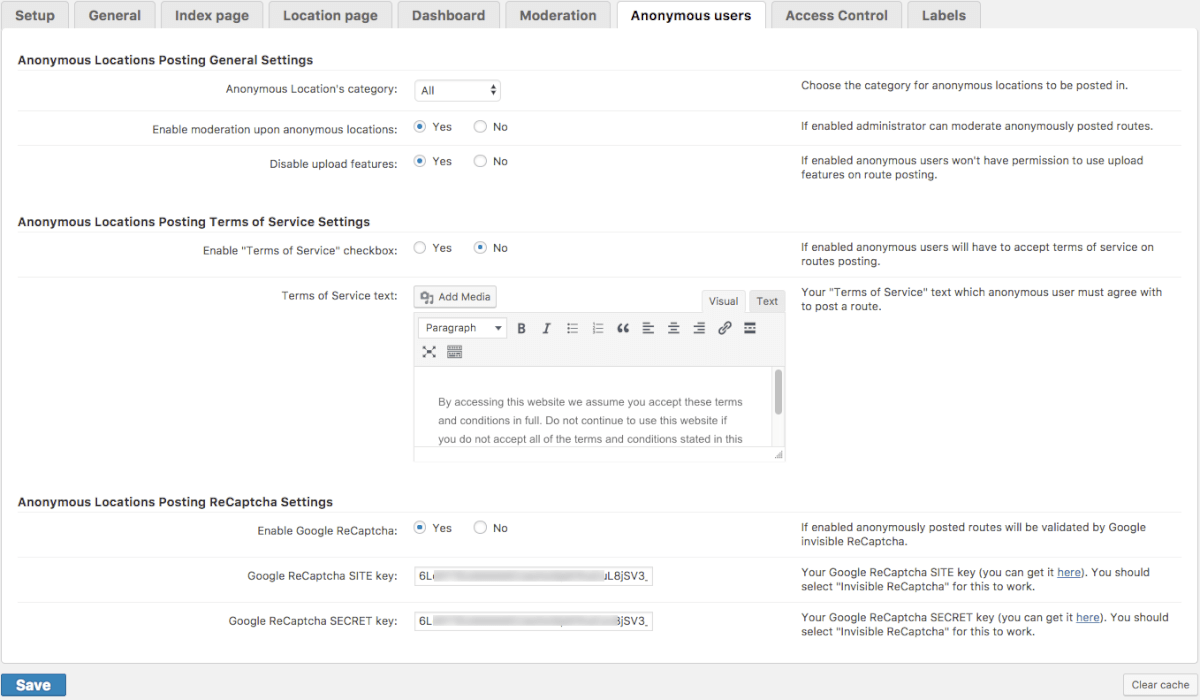1200x700 pixels.
Task: Click the Google ReCaptcha SITE key field
Action: point(533,576)
